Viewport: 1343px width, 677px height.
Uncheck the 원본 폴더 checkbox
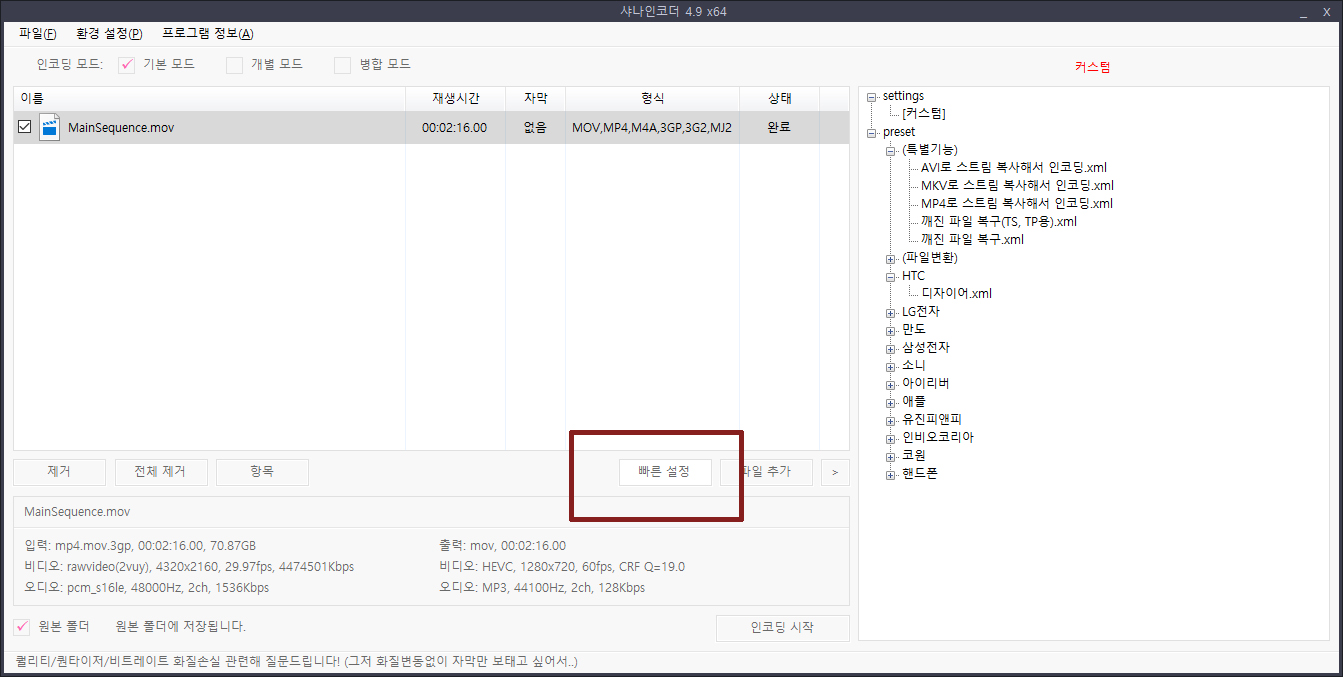[22, 627]
